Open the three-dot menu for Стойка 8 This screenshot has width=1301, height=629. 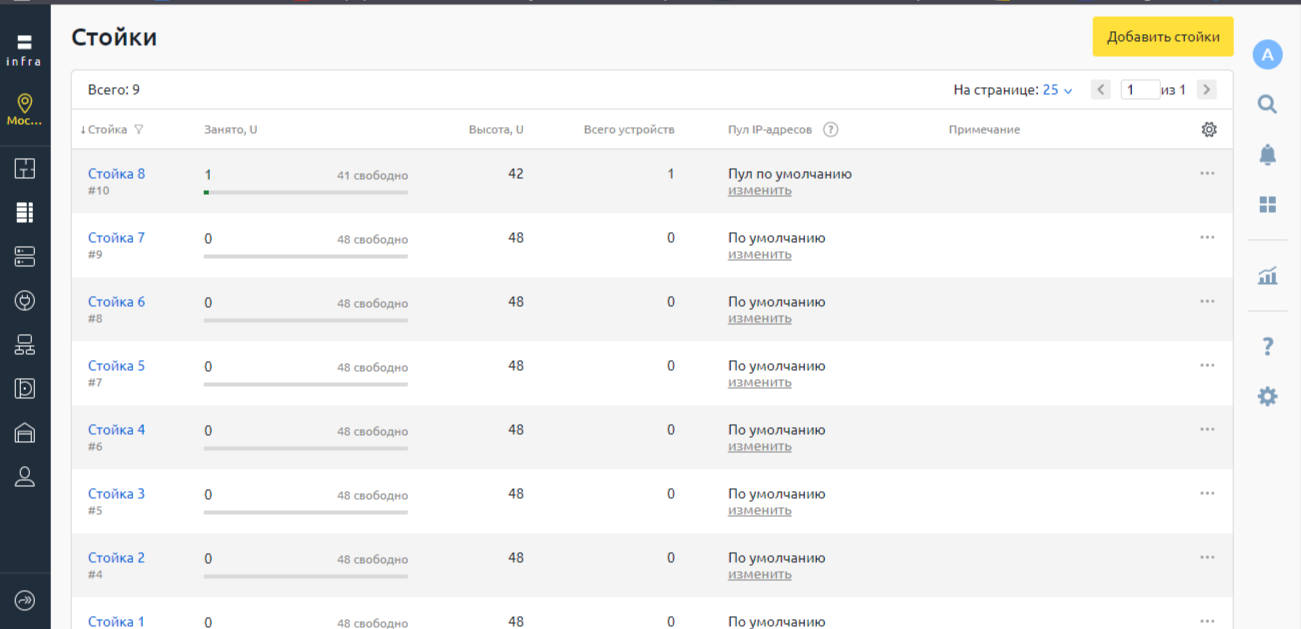(1207, 174)
